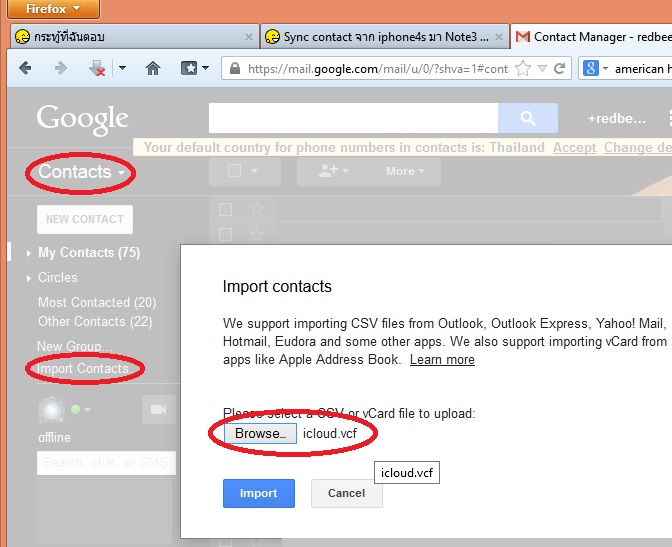
Task: Click the browser search box text
Action: (643, 69)
